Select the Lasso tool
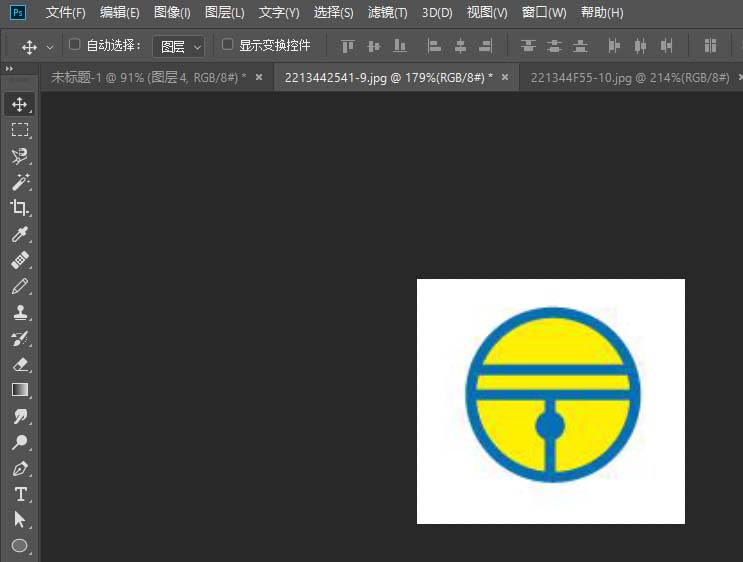This screenshot has width=743, height=562. (19, 156)
